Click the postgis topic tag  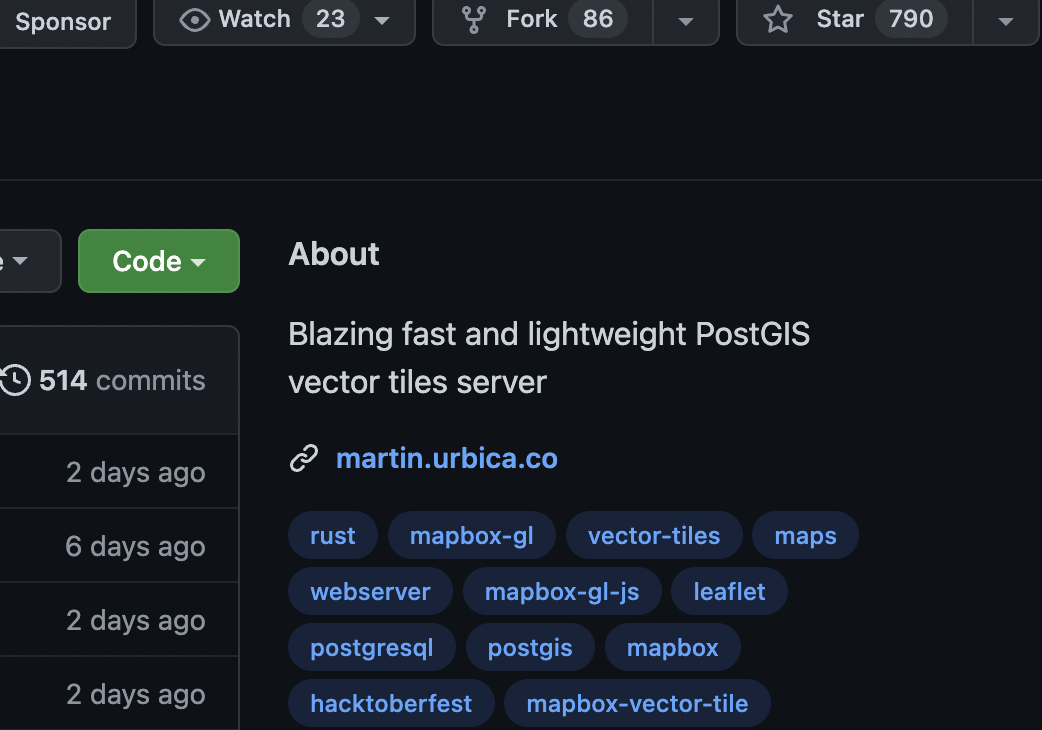[x=529, y=647]
